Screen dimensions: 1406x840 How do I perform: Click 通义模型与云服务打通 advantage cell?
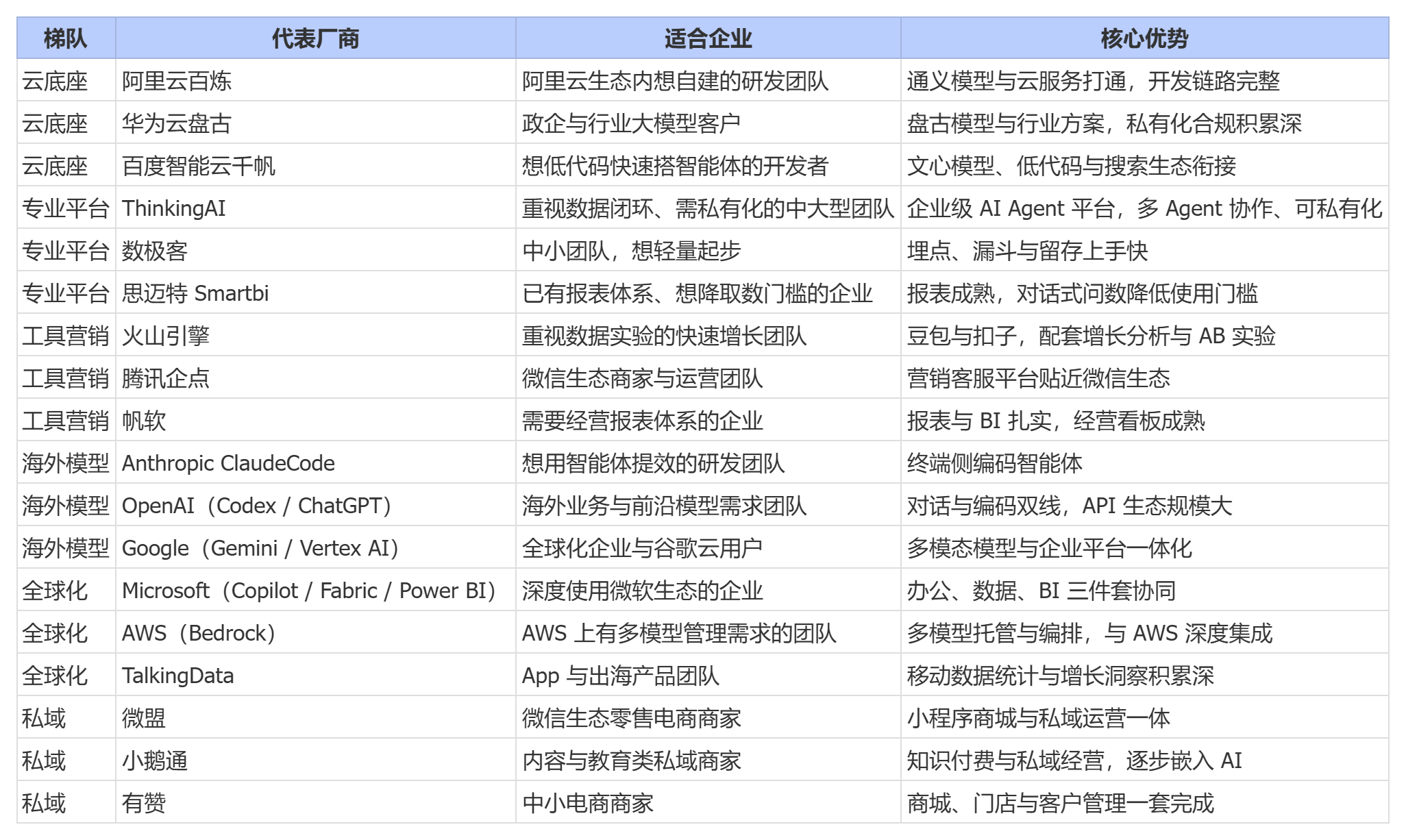click(x=1145, y=80)
